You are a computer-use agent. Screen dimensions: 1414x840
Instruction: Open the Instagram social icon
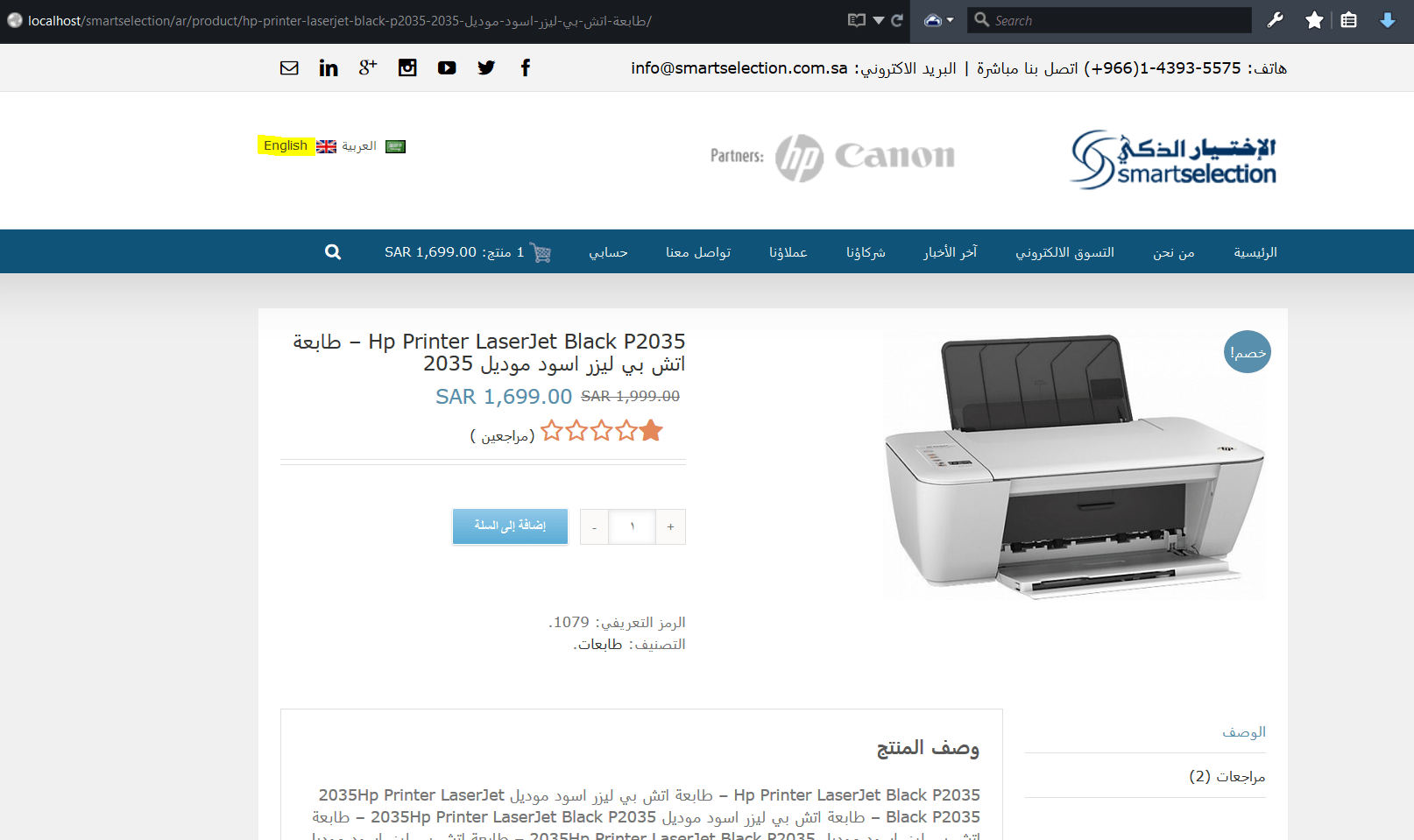(407, 67)
